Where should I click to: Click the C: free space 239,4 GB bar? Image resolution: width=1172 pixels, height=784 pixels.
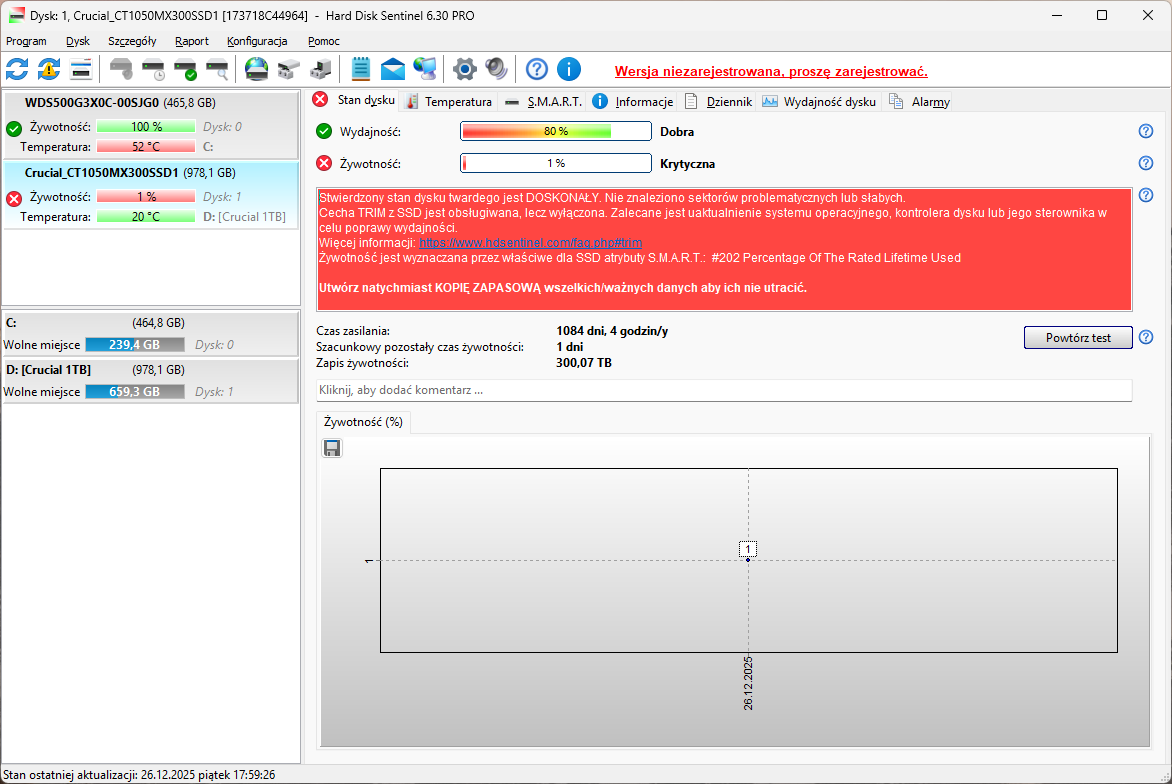135,345
